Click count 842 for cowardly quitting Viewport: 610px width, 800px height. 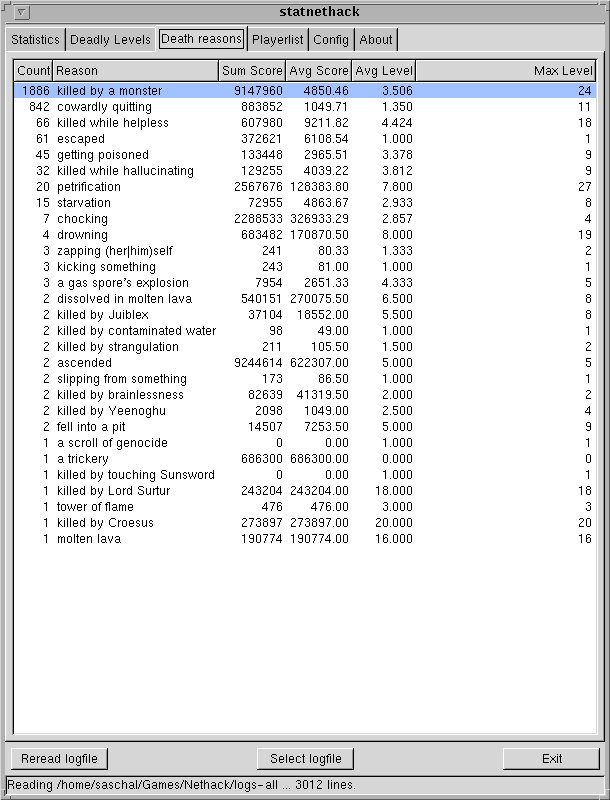pyautogui.click(x=40, y=107)
